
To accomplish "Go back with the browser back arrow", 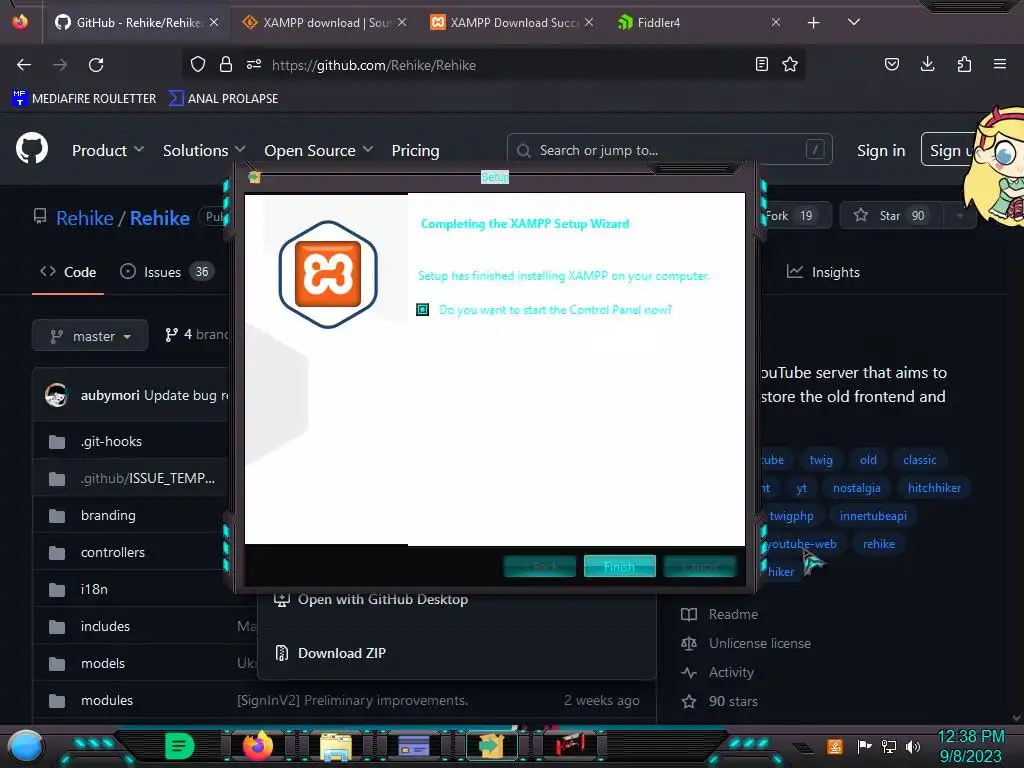I will click(24, 65).
